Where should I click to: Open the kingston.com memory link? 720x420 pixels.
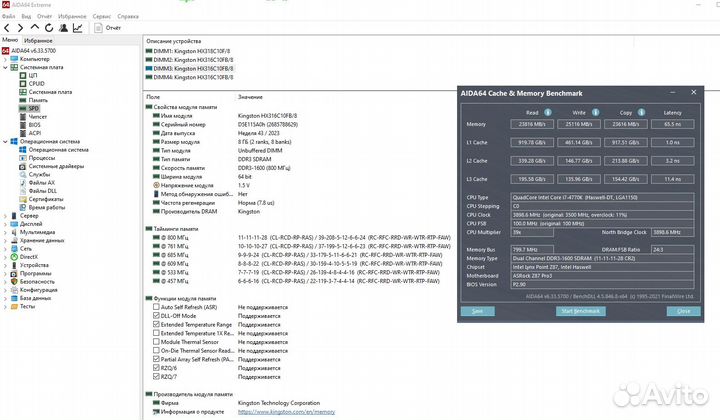click(x=286, y=412)
